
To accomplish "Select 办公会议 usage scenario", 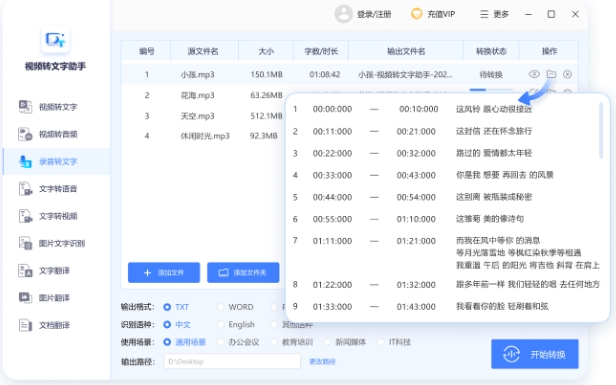I will (238, 342).
